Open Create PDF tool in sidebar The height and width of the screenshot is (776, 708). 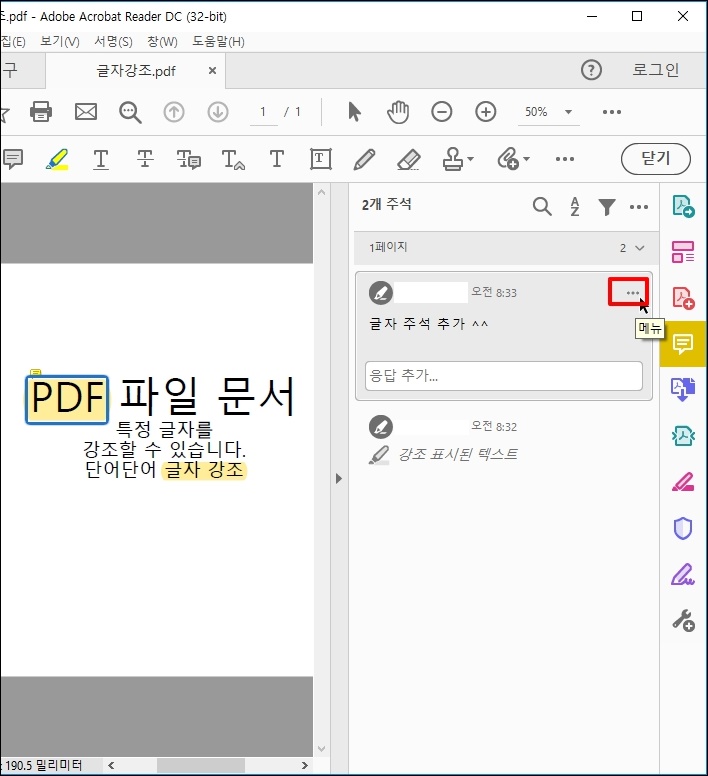click(x=683, y=298)
